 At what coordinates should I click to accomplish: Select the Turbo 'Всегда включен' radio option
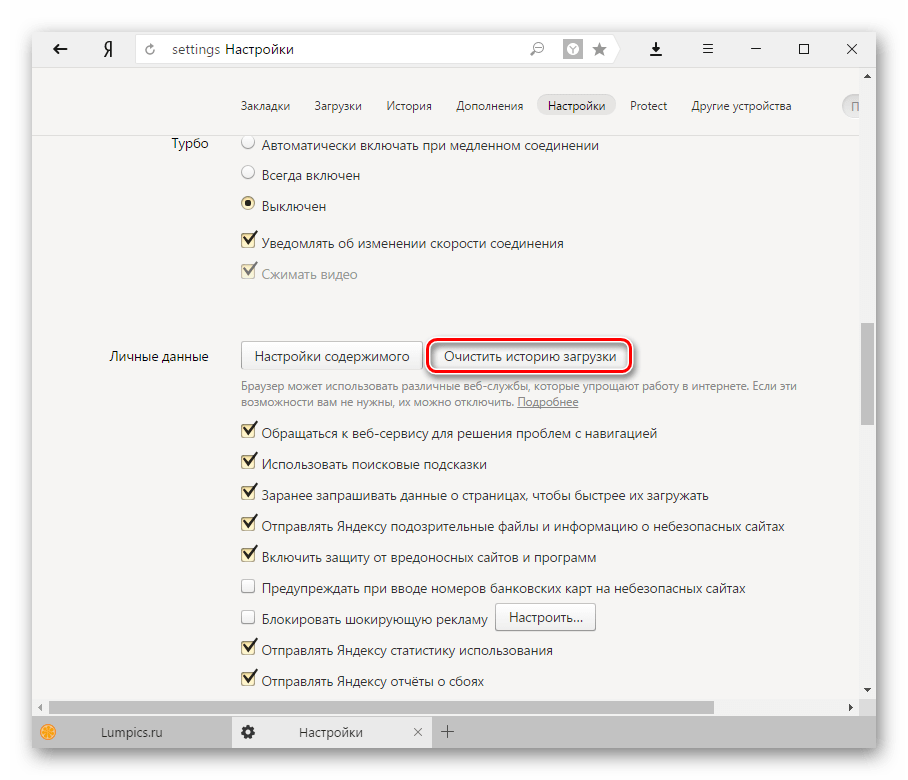click(x=248, y=174)
